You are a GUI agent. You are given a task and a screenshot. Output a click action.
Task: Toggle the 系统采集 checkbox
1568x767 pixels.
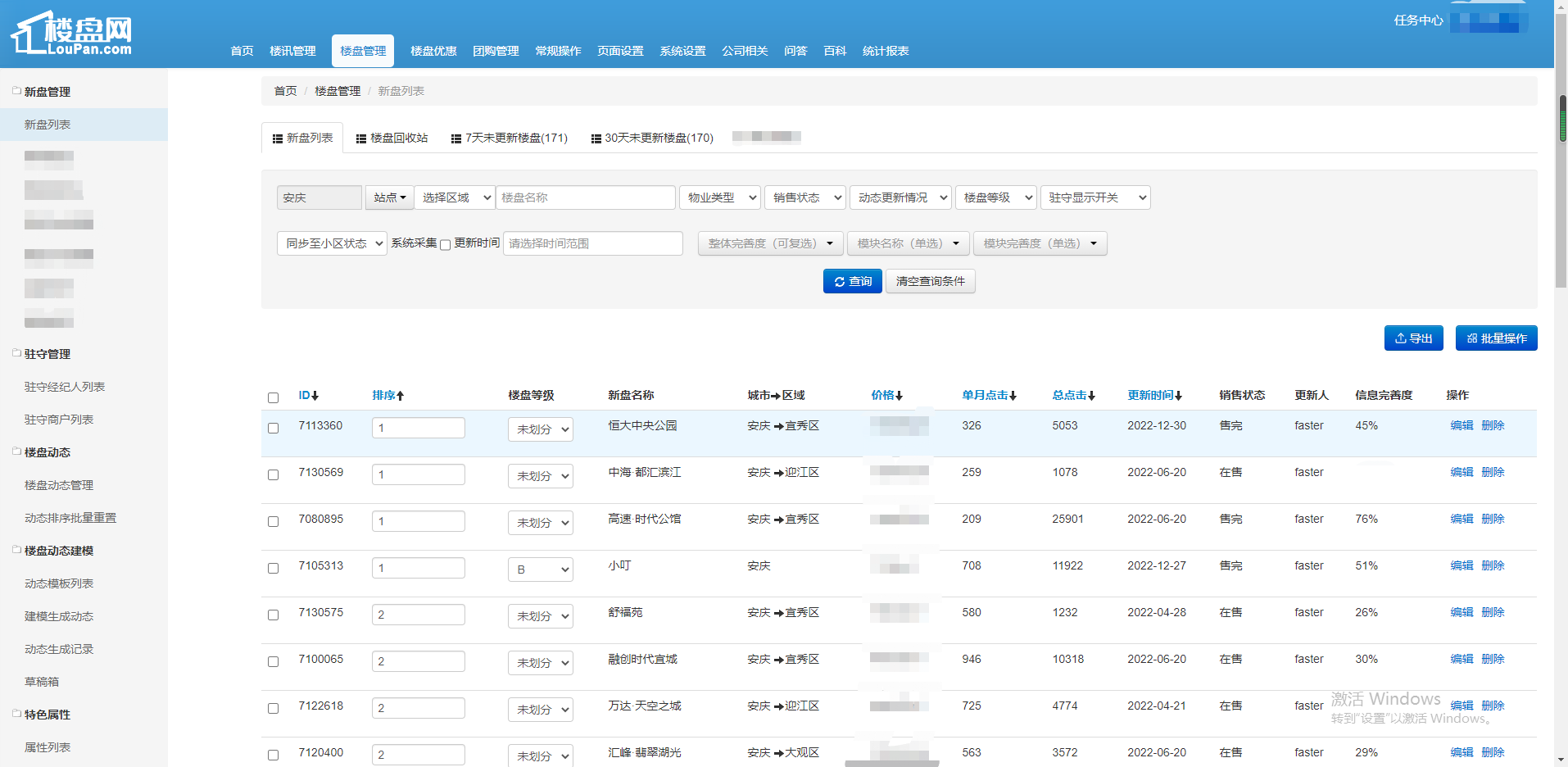tap(446, 245)
